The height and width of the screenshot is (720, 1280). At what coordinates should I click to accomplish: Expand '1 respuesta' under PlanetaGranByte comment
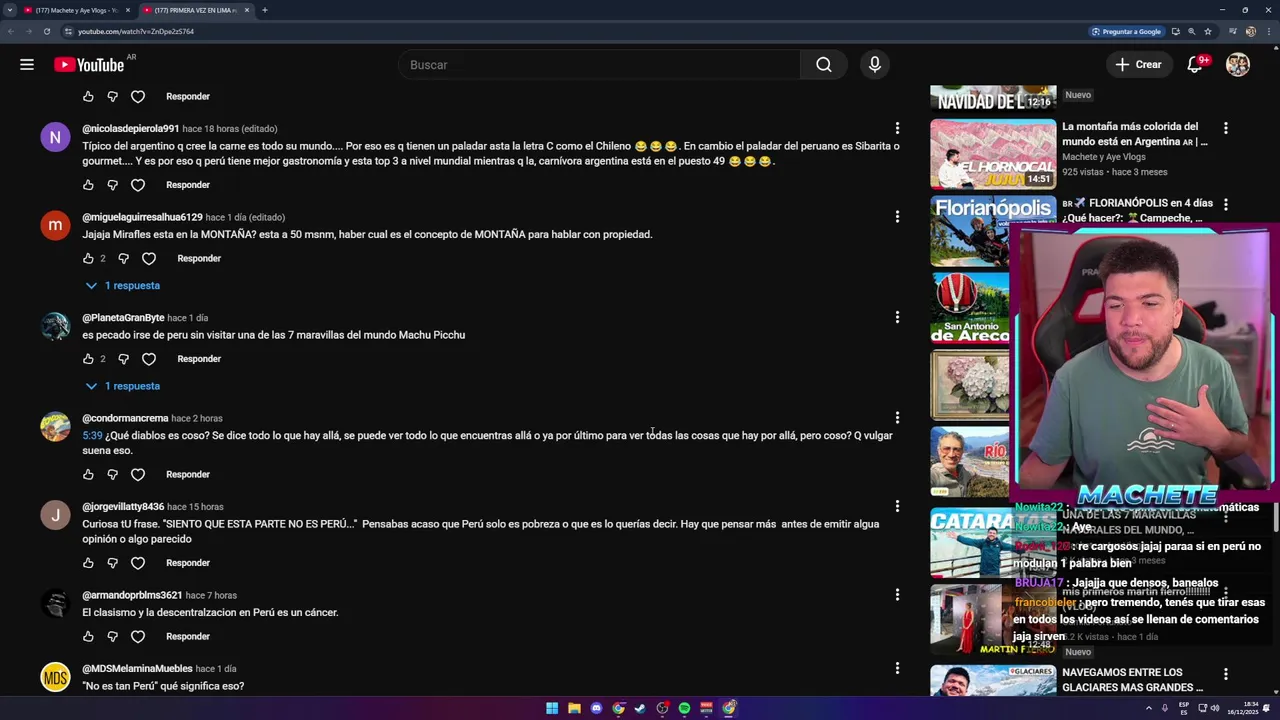(122, 386)
